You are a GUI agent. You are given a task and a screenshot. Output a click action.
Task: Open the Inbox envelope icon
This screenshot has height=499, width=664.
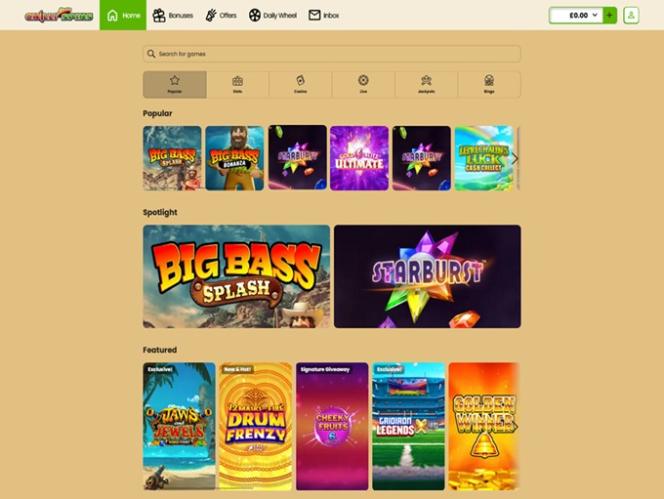click(314, 15)
